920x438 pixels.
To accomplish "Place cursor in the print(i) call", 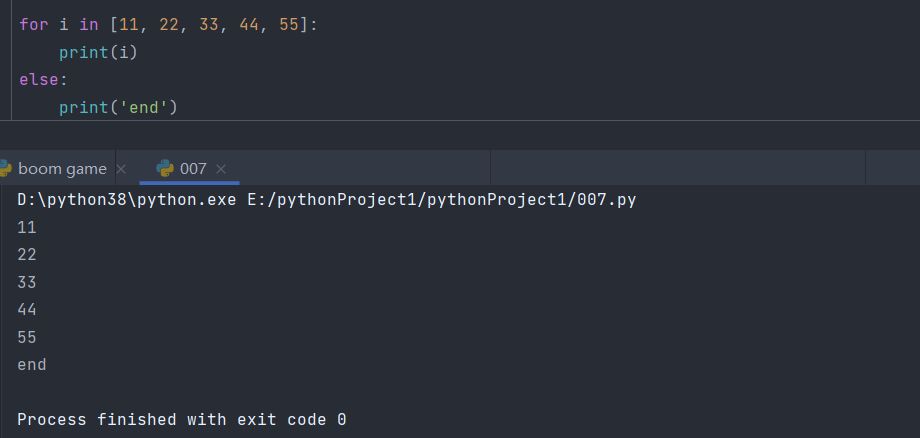I will click(x=97, y=52).
